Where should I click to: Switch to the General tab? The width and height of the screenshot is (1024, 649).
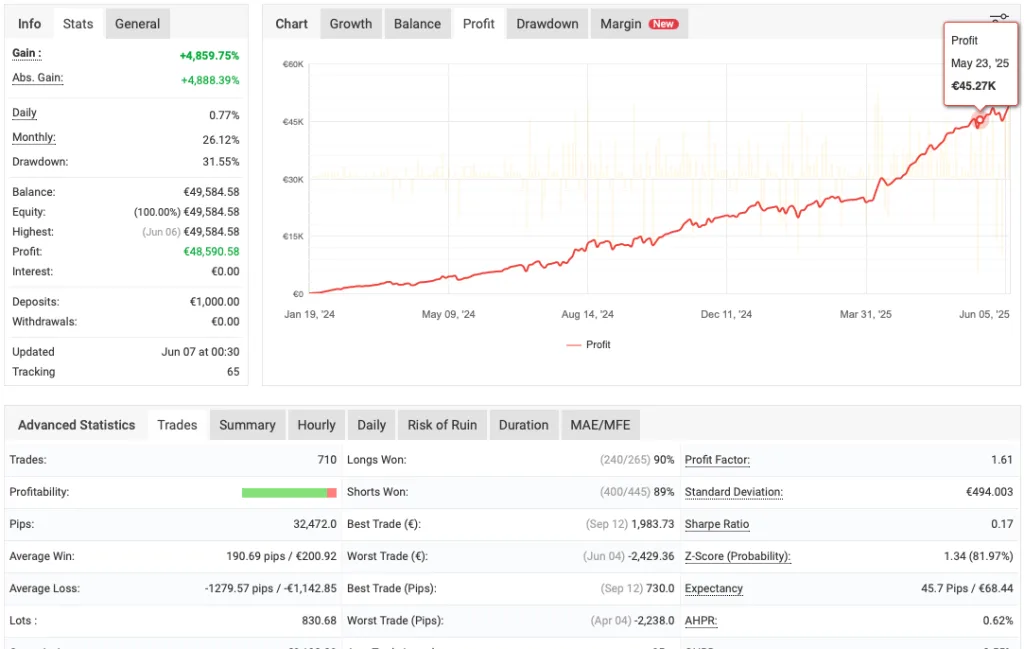pyautogui.click(x=137, y=23)
